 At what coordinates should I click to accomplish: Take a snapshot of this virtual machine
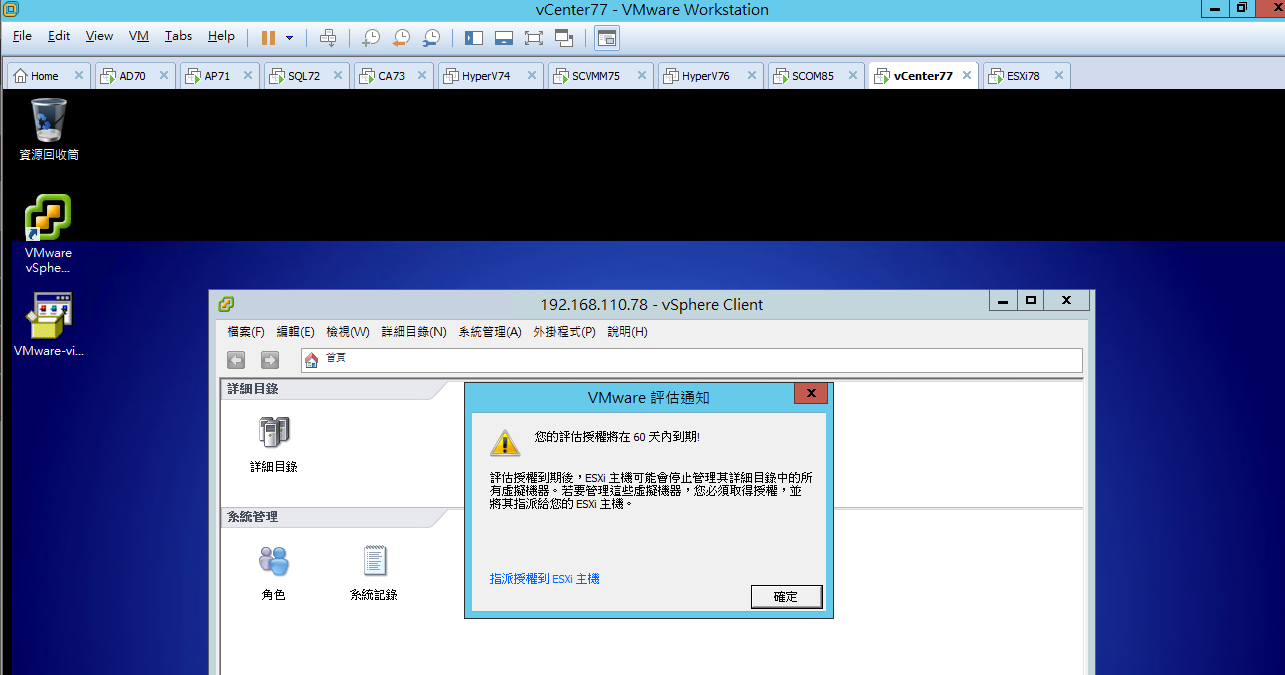coord(370,37)
